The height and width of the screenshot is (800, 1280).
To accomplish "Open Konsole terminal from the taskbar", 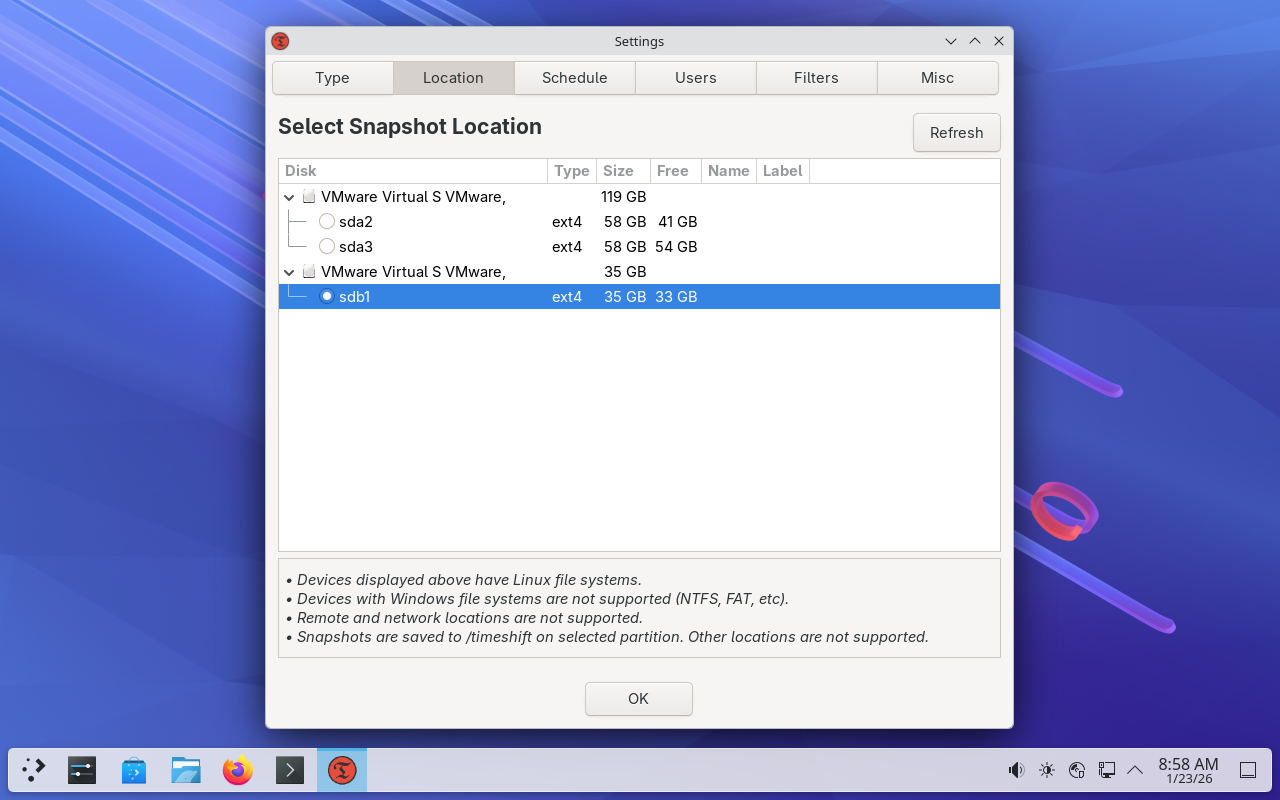I will (x=290, y=770).
